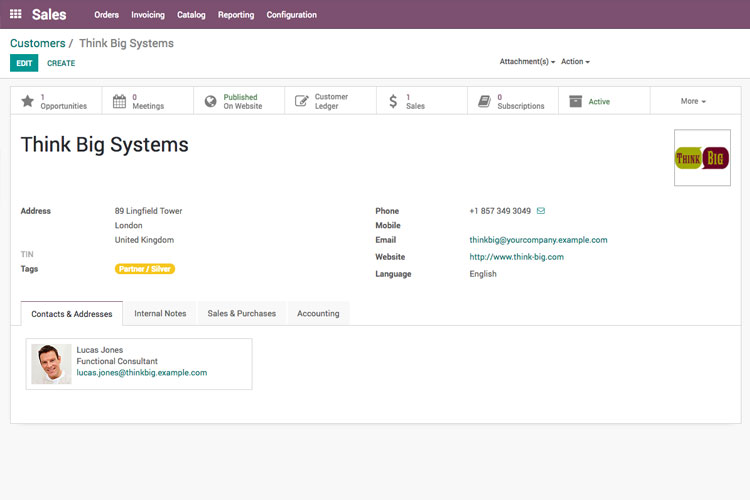Click Think Big Systems breadcrumb text
Image resolution: width=750 pixels, height=500 pixels.
(x=126, y=43)
